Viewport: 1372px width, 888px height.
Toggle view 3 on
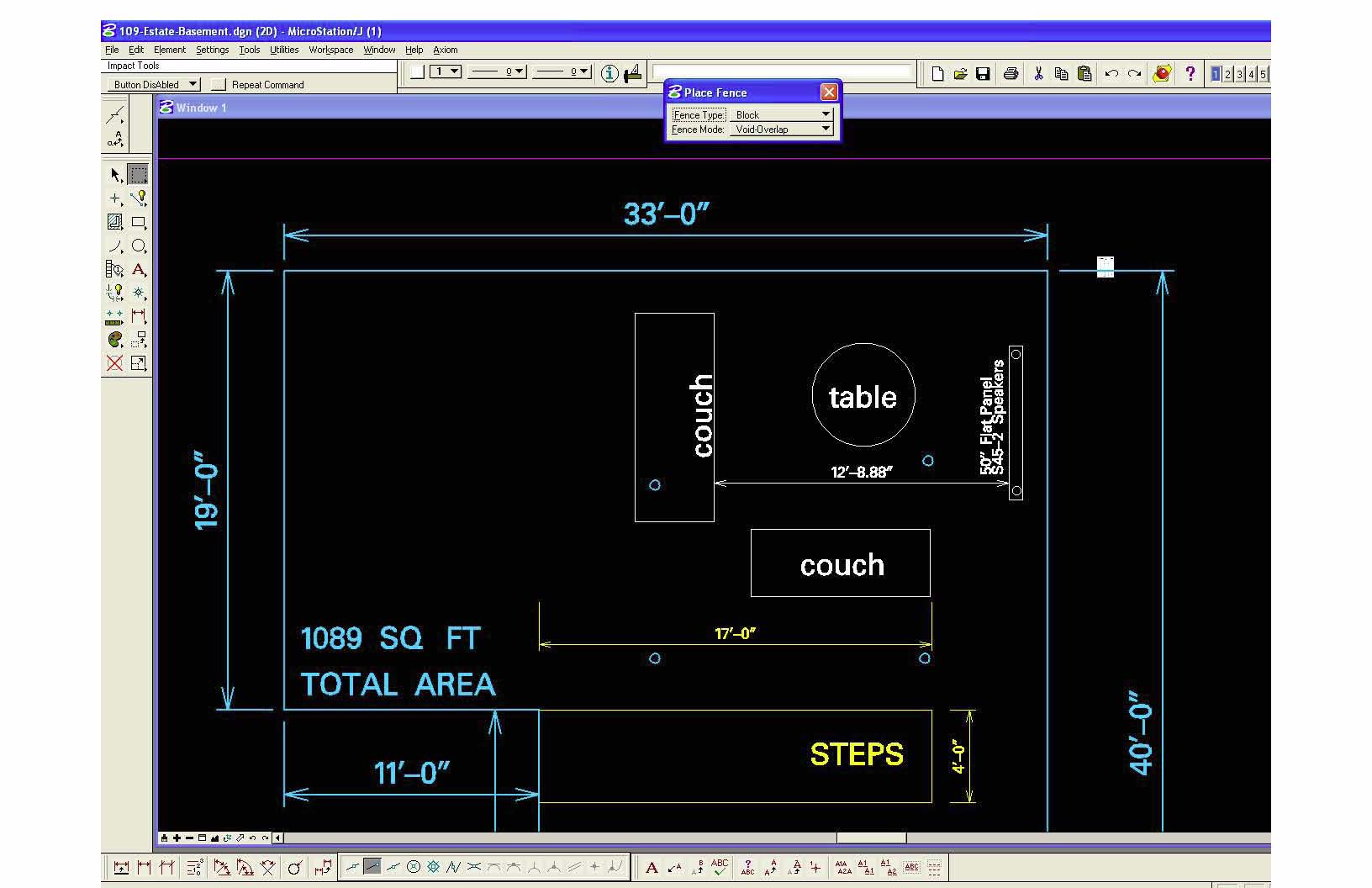tap(1239, 74)
